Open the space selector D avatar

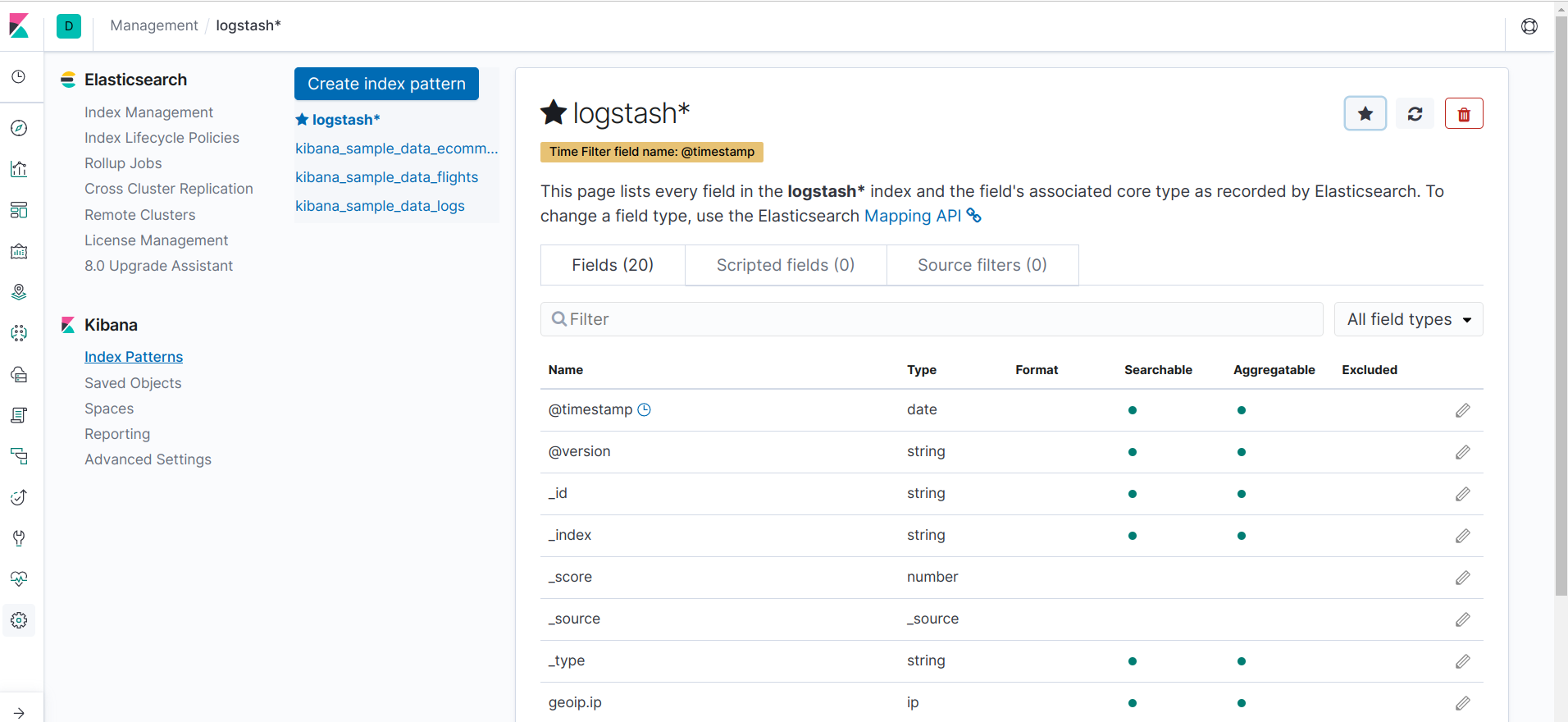69,26
